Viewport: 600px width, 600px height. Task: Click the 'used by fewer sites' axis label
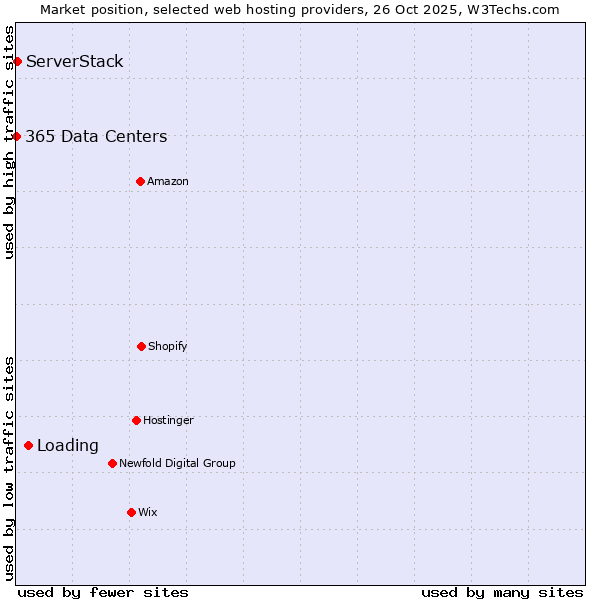pos(103,592)
